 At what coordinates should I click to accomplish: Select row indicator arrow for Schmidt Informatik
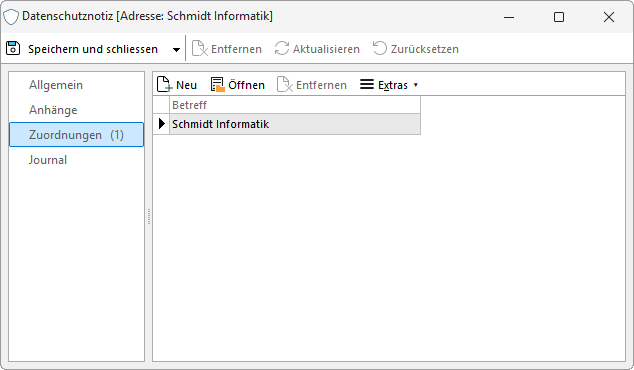click(161, 124)
